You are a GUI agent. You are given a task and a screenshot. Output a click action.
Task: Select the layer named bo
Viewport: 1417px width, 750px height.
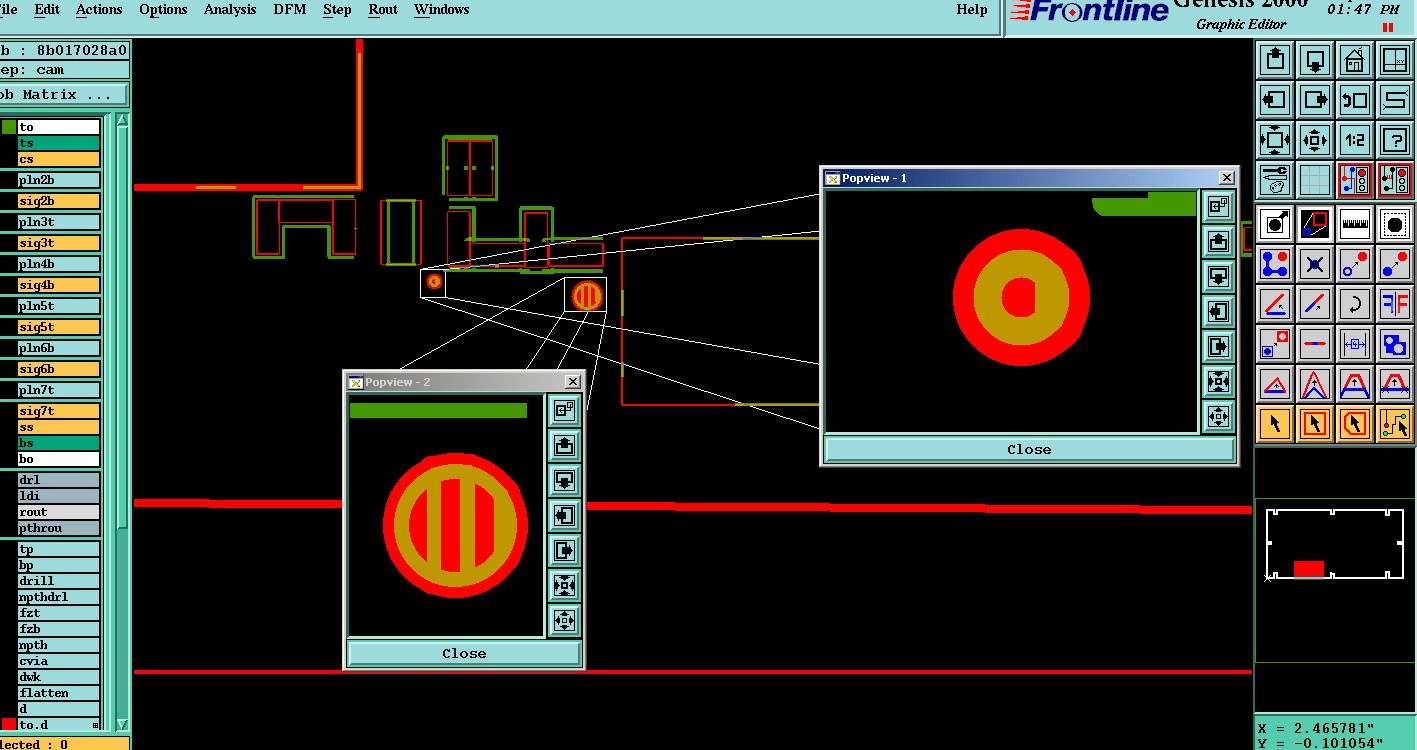[x=59, y=459]
